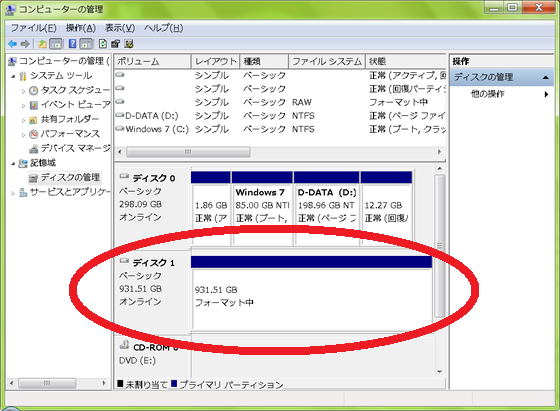Viewport: 560px width, 411px height.
Task: Open the 表示(V) menu
Action: (x=120, y=28)
